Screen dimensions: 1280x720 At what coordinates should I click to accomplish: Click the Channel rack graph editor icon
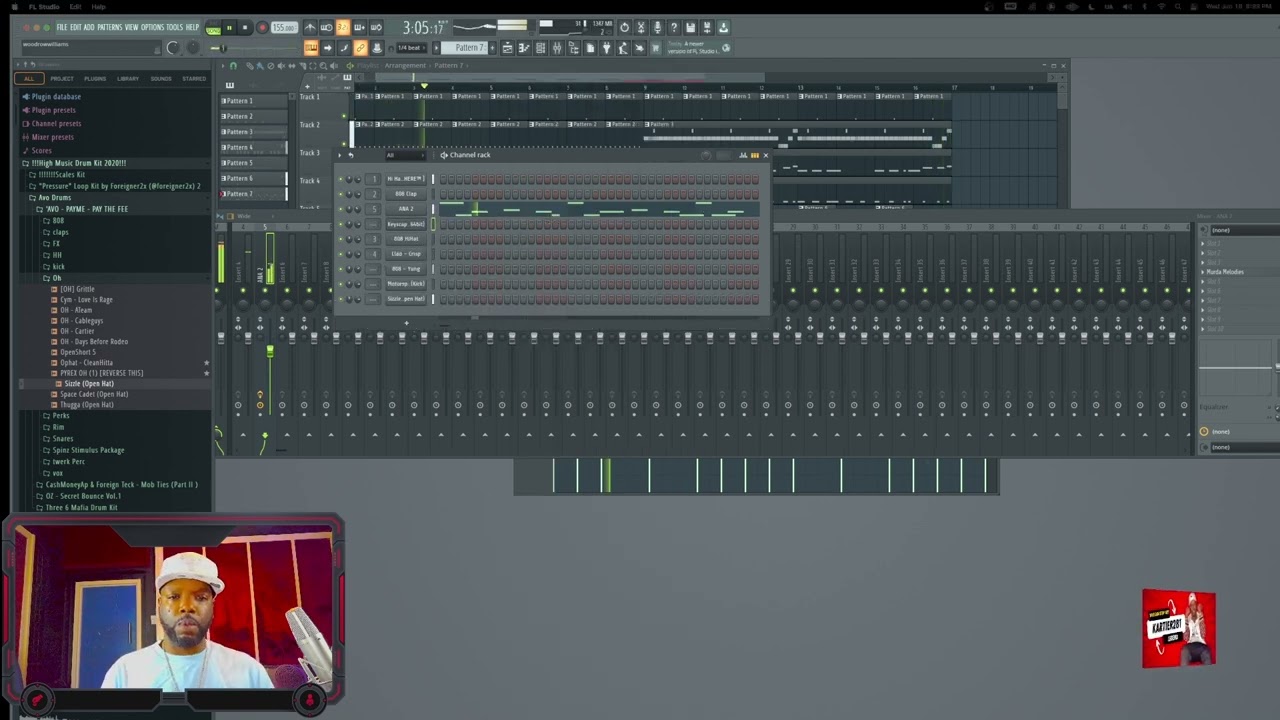coord(743,155)
